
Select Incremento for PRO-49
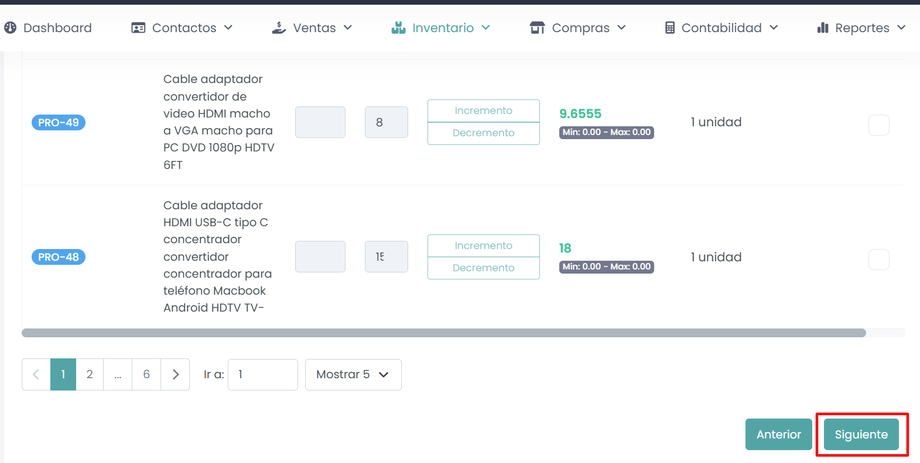[x=483, y=111]
